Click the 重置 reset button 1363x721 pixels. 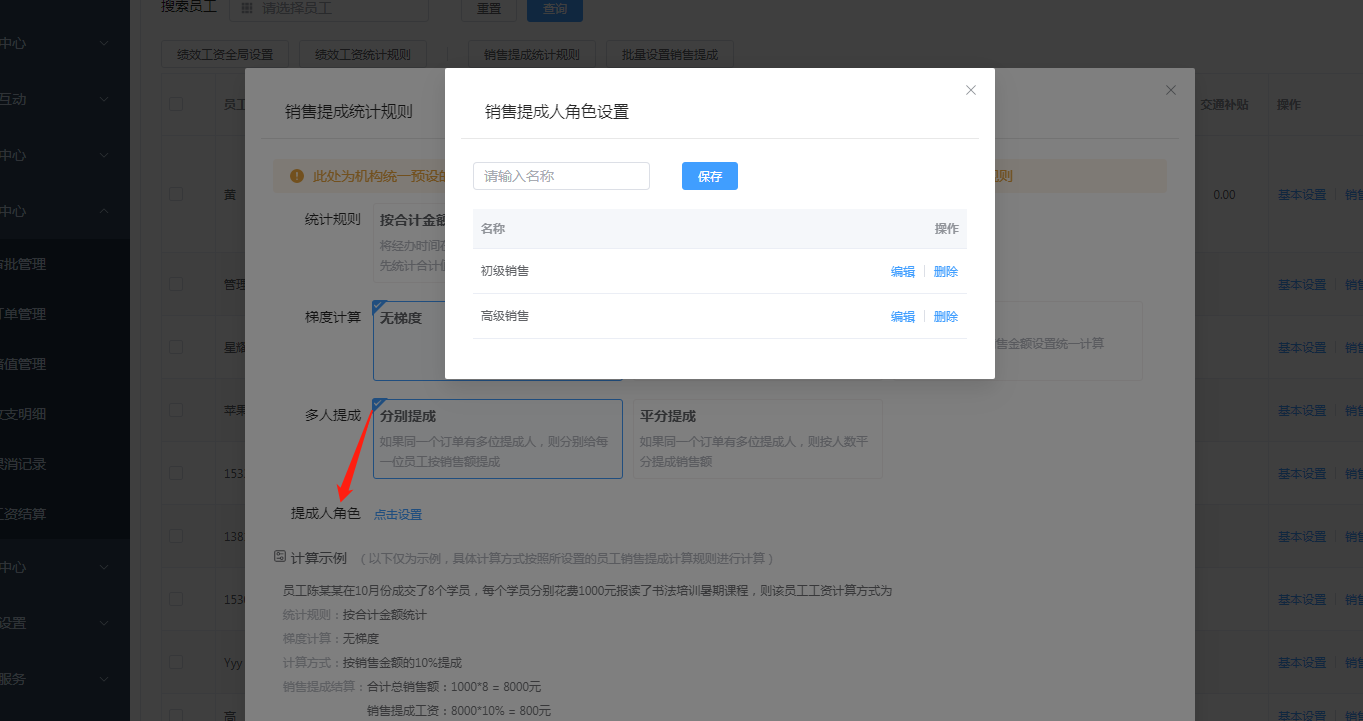[x=489, y=9]
